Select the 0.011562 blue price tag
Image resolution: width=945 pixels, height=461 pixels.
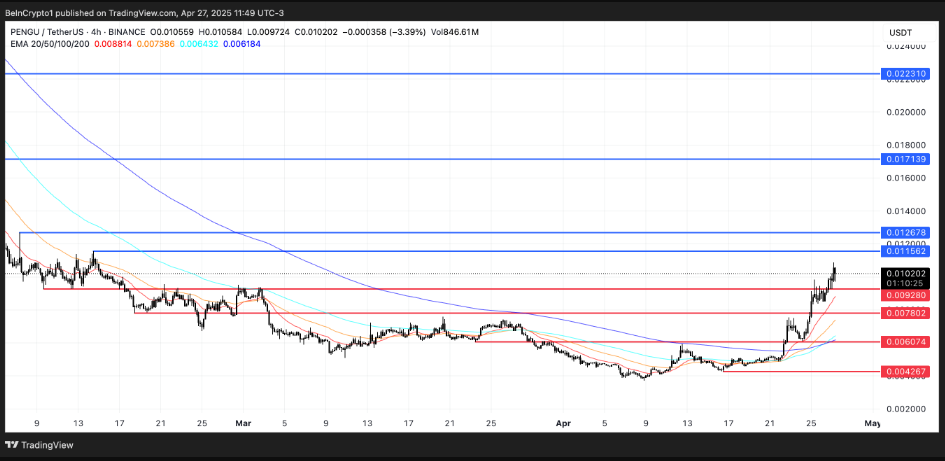[906, 251]
